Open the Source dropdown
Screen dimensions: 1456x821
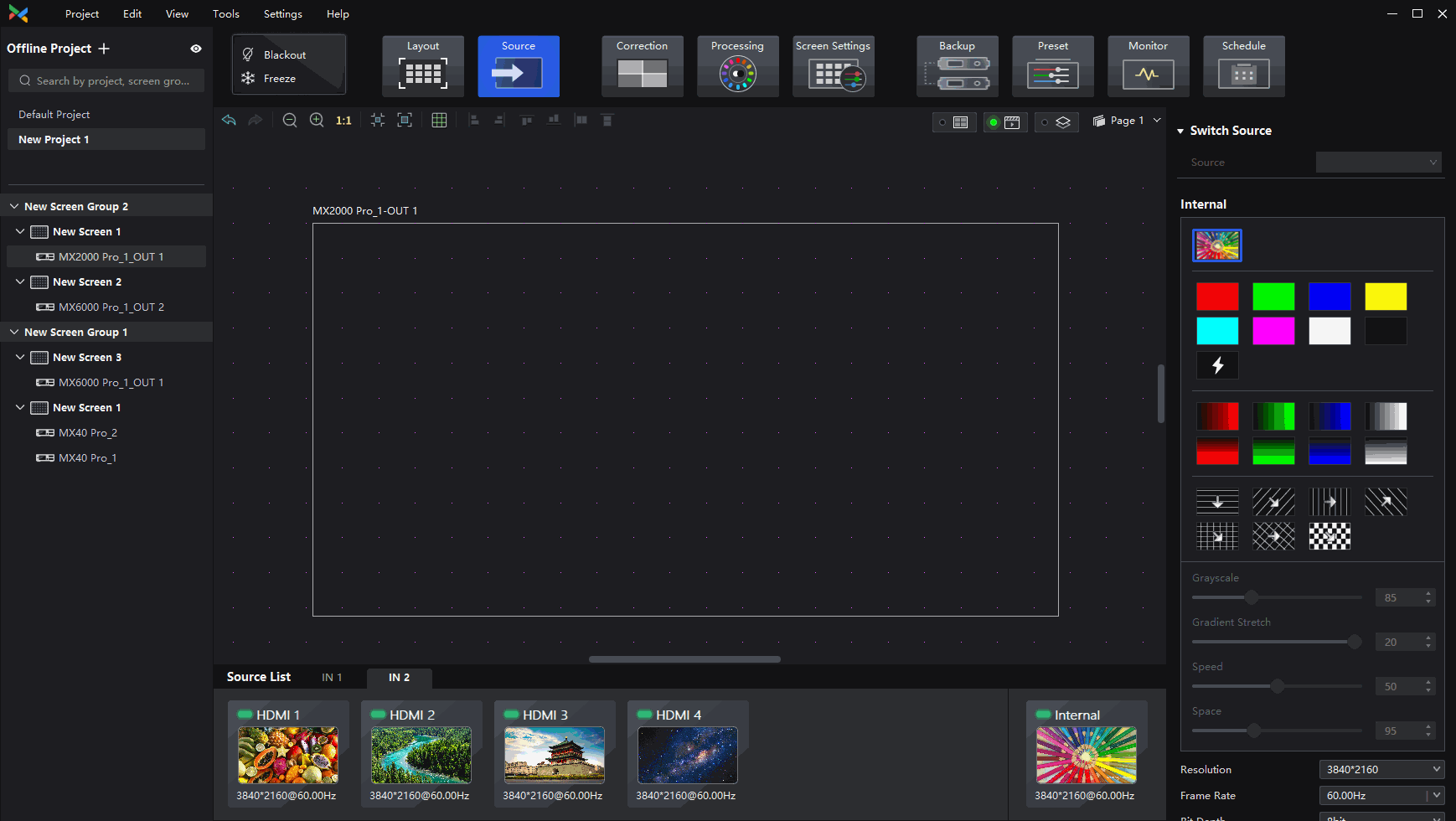[x=1378, y=162]
